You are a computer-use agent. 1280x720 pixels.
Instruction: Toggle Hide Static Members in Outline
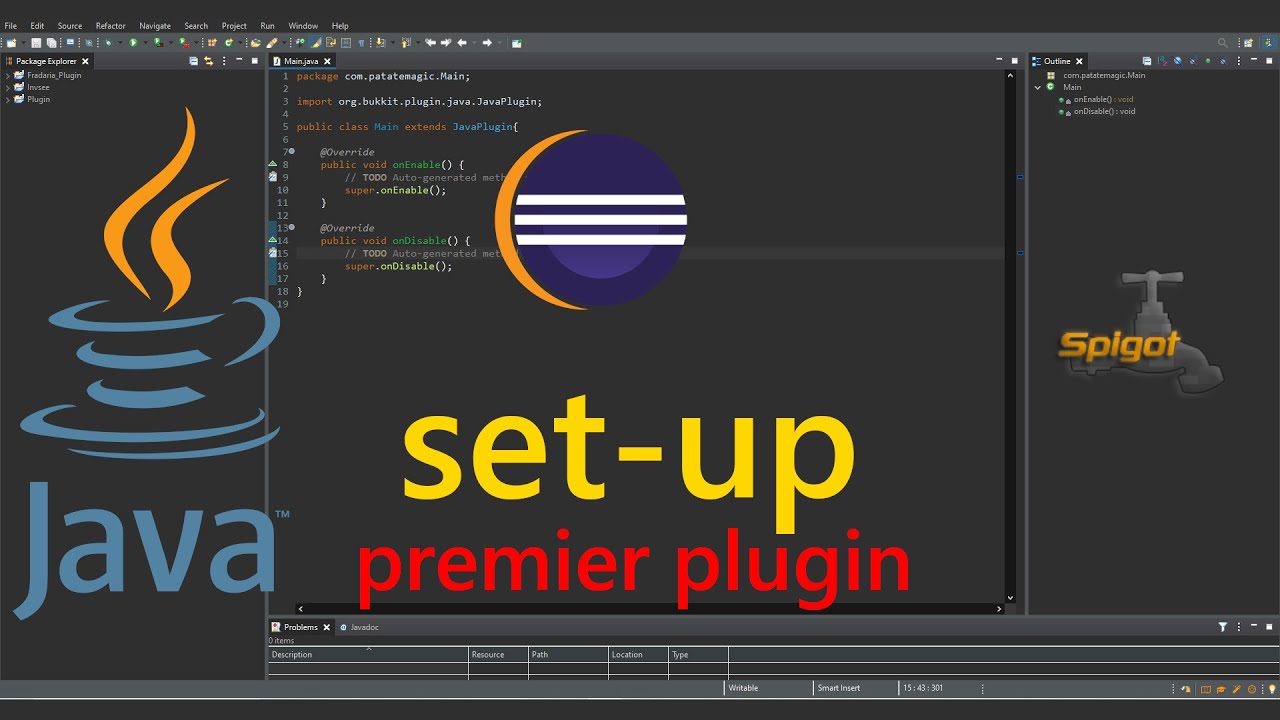click(x=1192, y=61)
